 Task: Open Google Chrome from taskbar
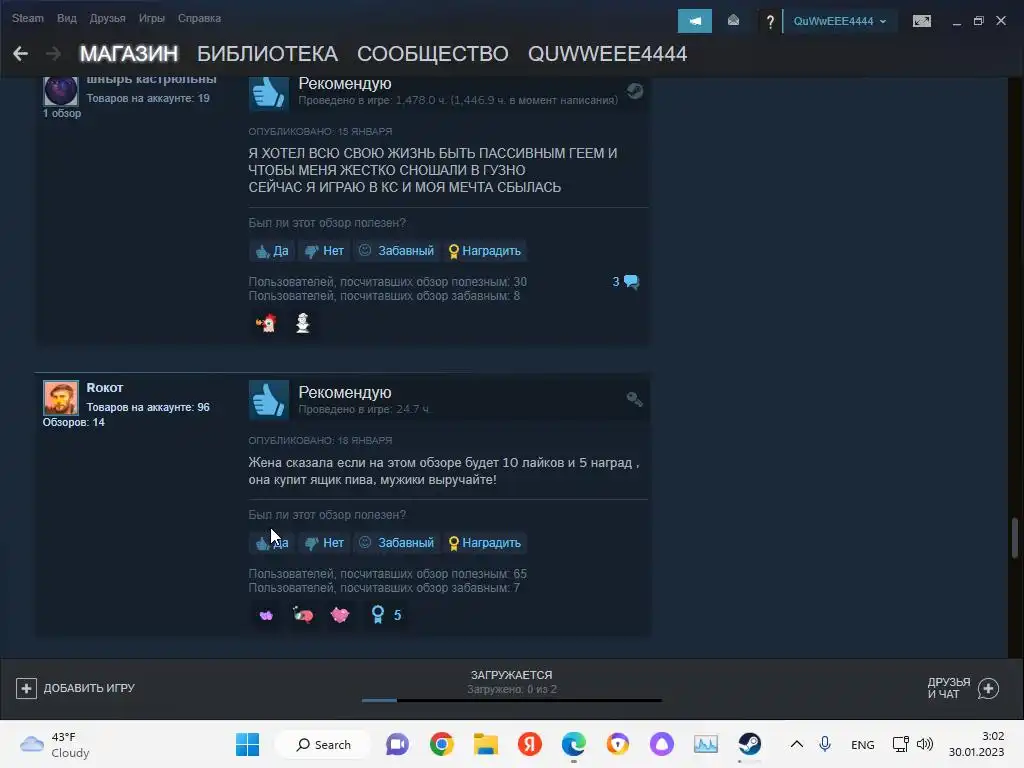(x=441, y=744)
